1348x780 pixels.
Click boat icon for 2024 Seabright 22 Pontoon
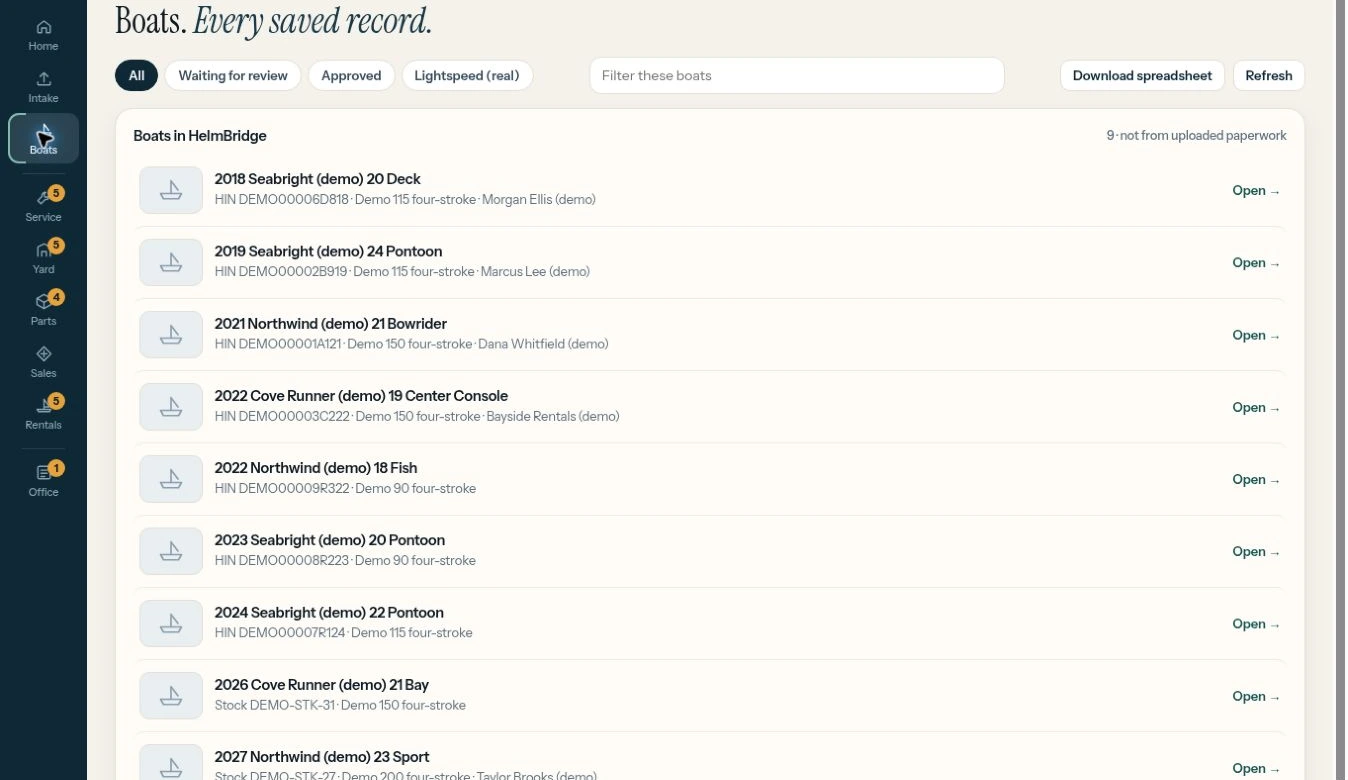pyautogui.click(x=171, y=623)
